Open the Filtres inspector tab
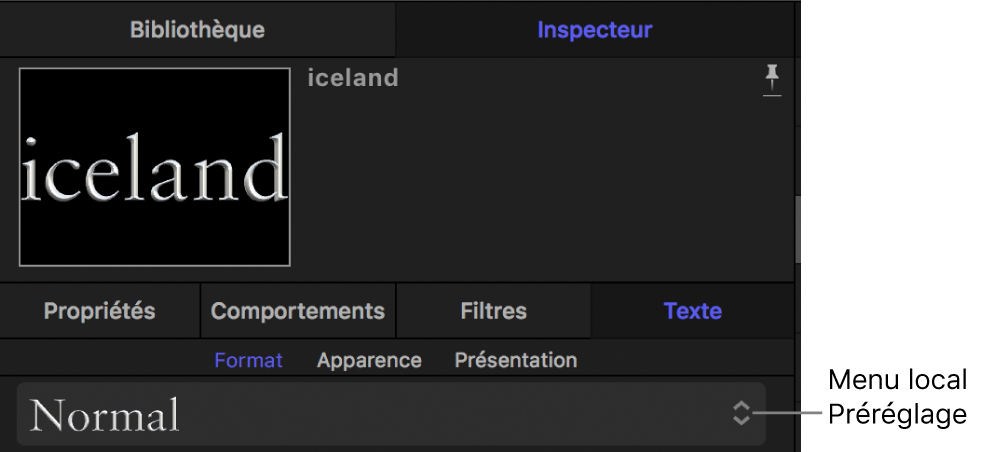The image size is (990, 452). [494, 311]
